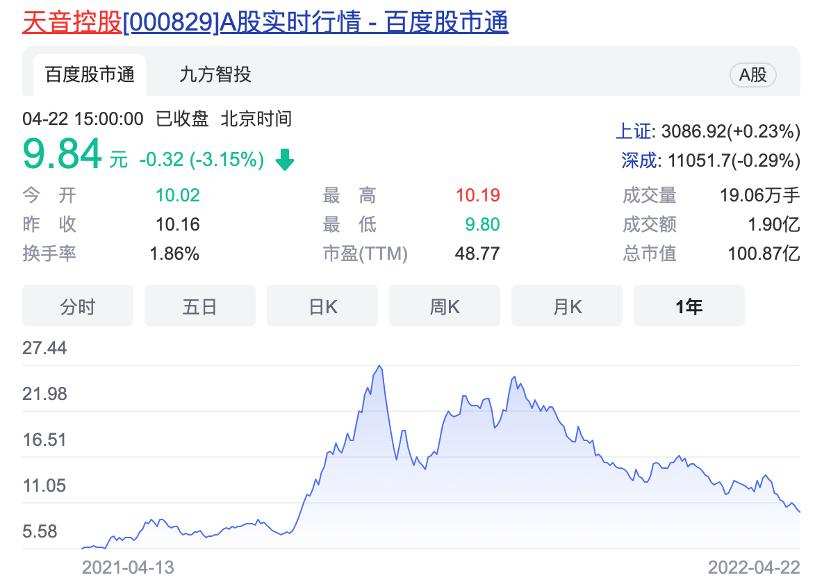Click the 成交量 value 19.06万手
Screen dimensions: 832x582
pos(760,195)
